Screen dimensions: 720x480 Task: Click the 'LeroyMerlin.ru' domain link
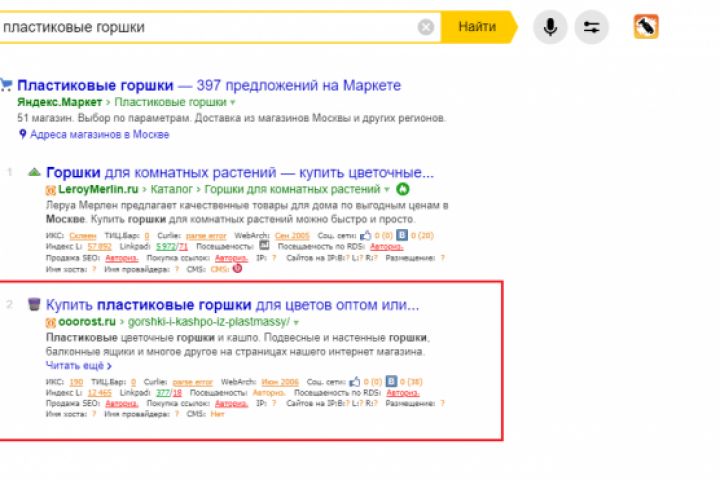pyautogui.click(x=98, y=189)
